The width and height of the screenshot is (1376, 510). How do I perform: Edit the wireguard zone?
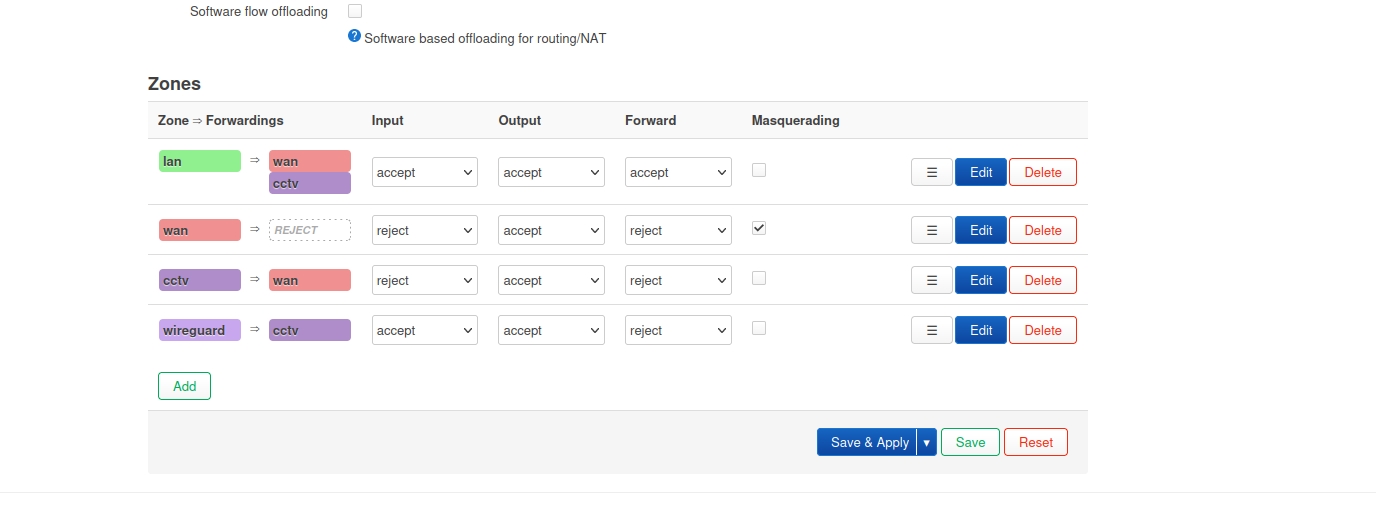click(980, 330)
